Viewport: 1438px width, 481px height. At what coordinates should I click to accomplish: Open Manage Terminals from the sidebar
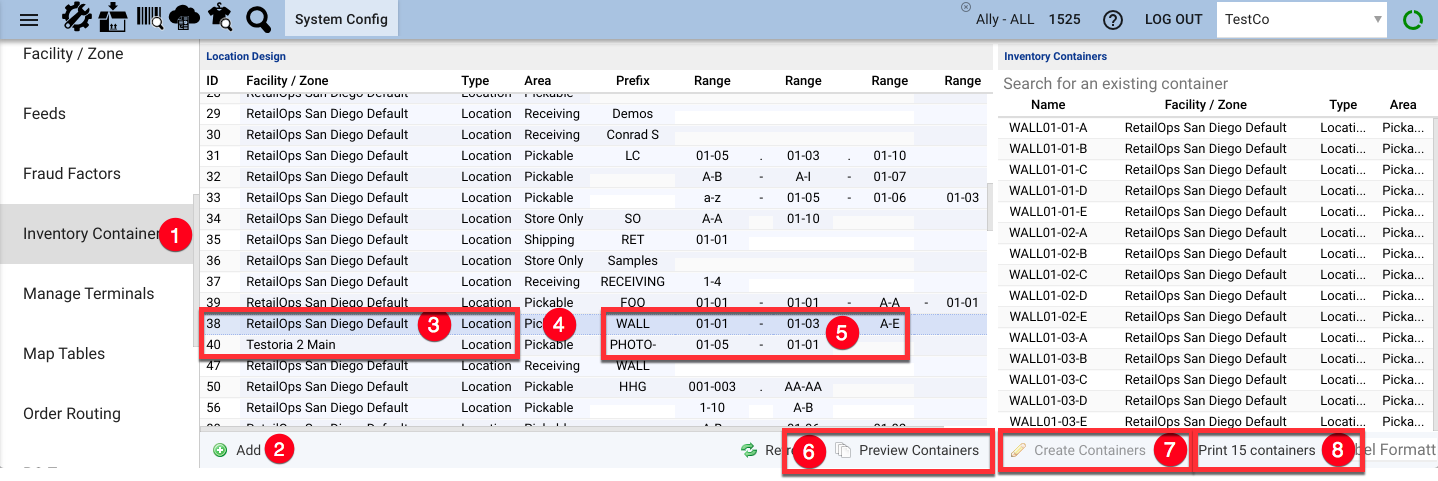click(88, 294)
